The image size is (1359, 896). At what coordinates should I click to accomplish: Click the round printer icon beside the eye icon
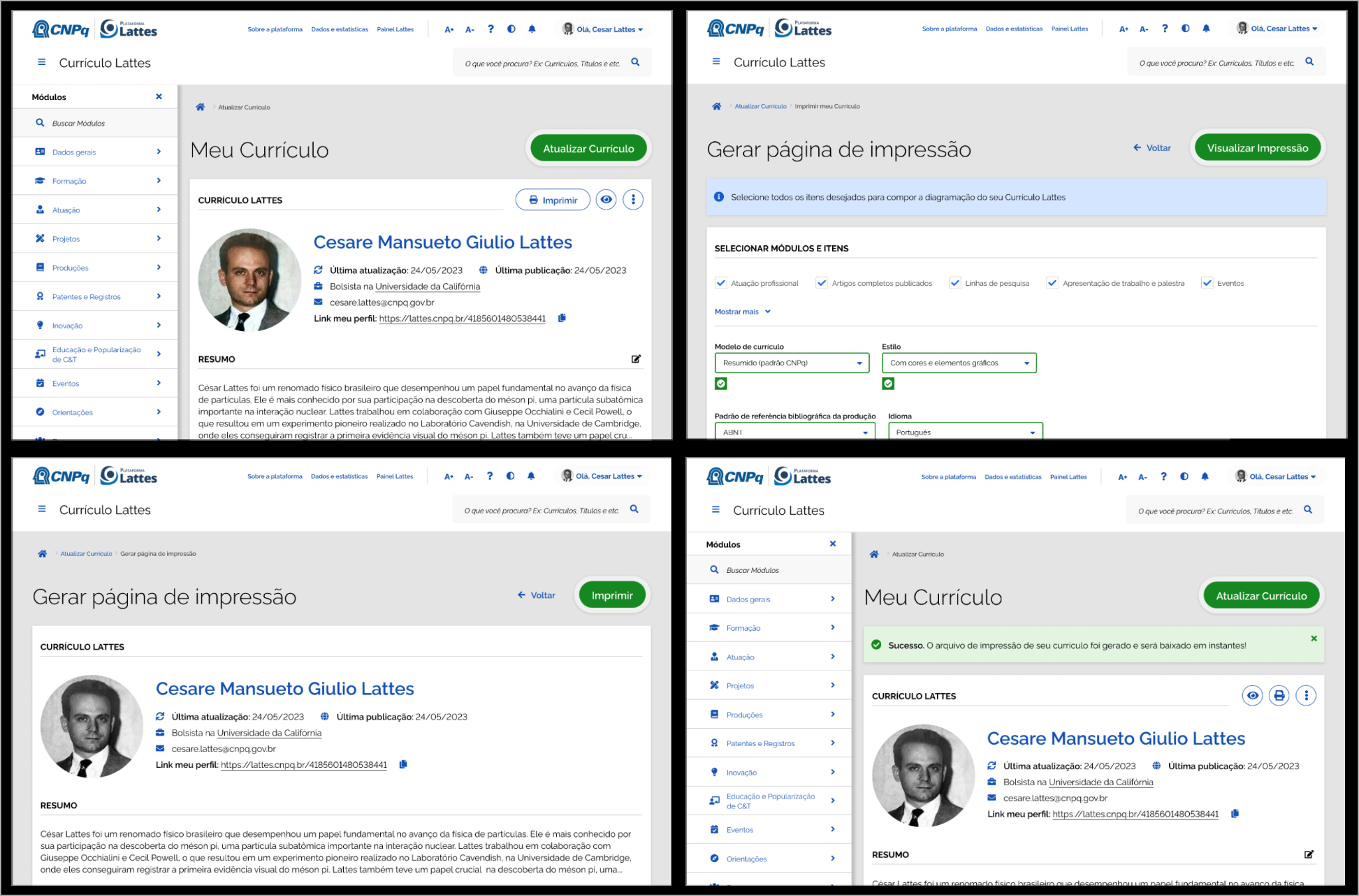point(1279,696)
